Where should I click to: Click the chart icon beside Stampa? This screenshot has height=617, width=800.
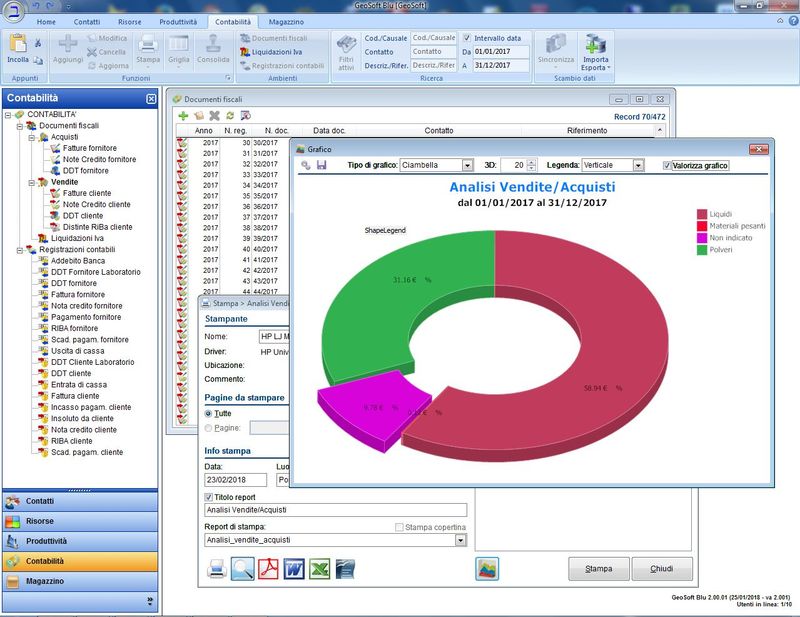(487, 568)
